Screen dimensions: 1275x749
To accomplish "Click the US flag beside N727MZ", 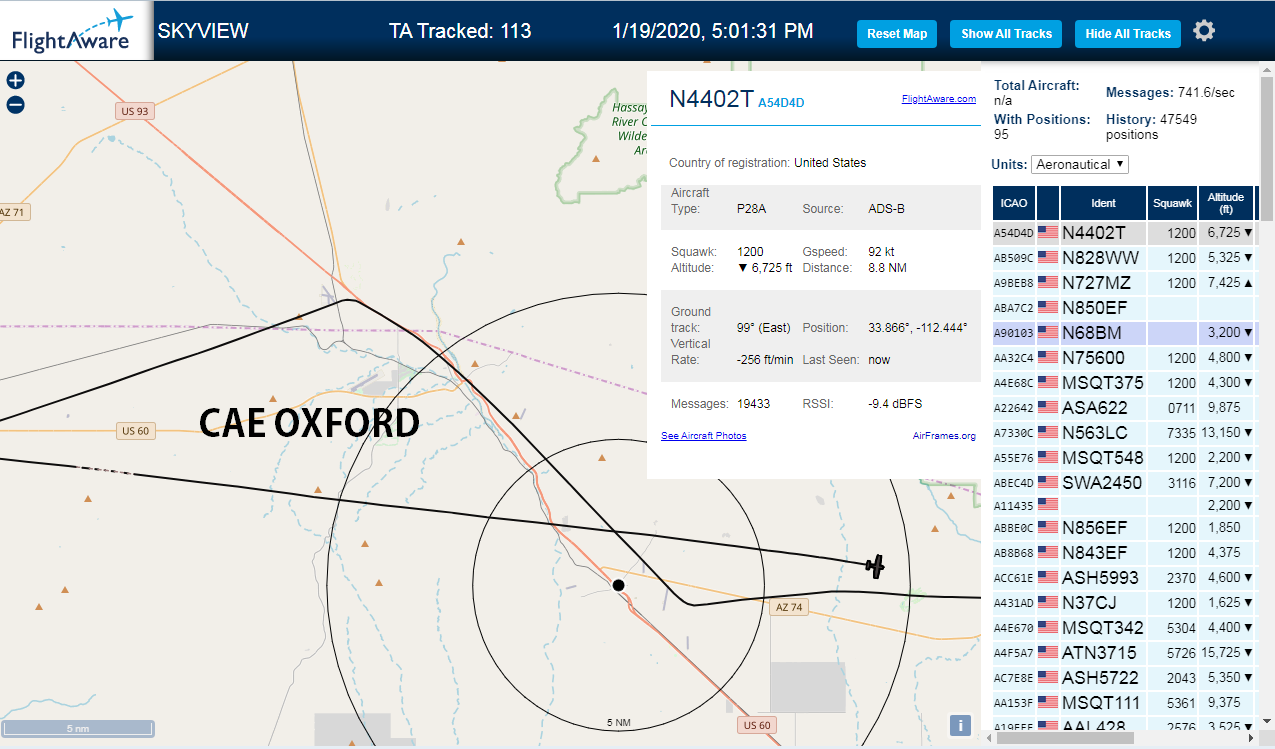I will (x=1048, y=283).
